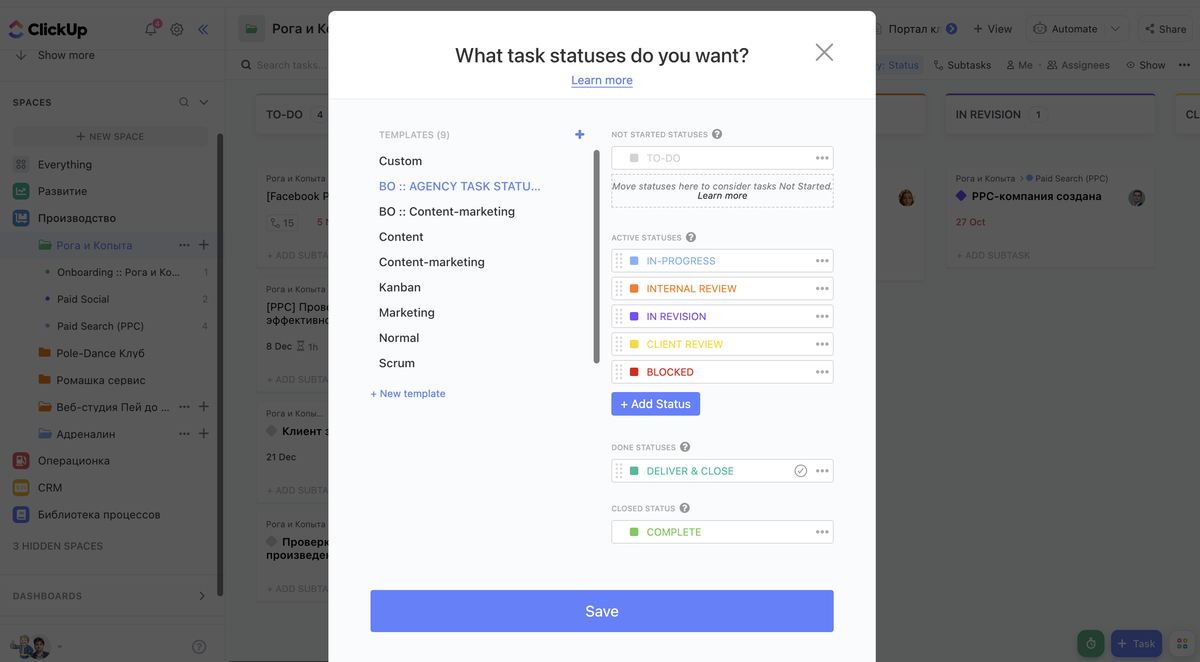
Task: Click the blue plus icon beside Templates
Action: (580, 134)
